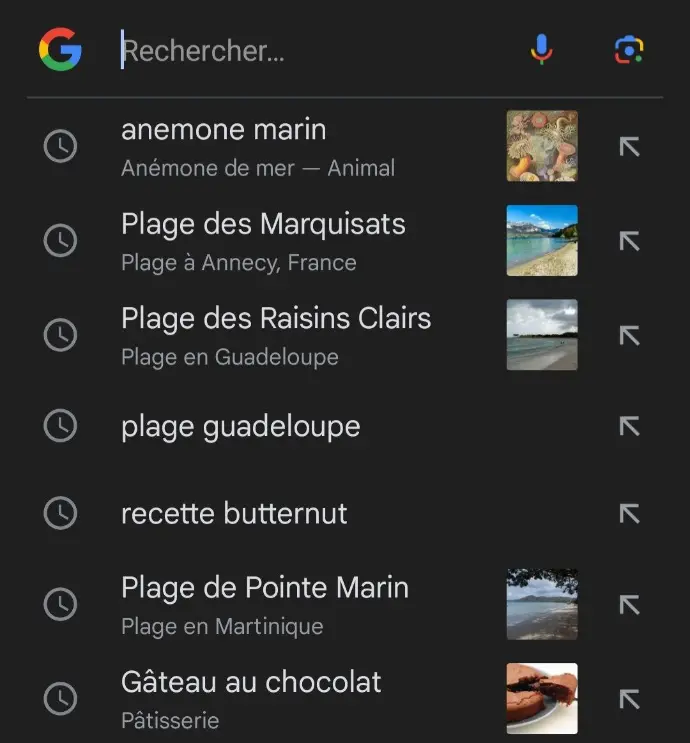Image resolution: width=690 pixels, height=743 pixels.
Task: Tap the arrow next to 'Gâteau au chocolat'
Action: click(629, 698)
